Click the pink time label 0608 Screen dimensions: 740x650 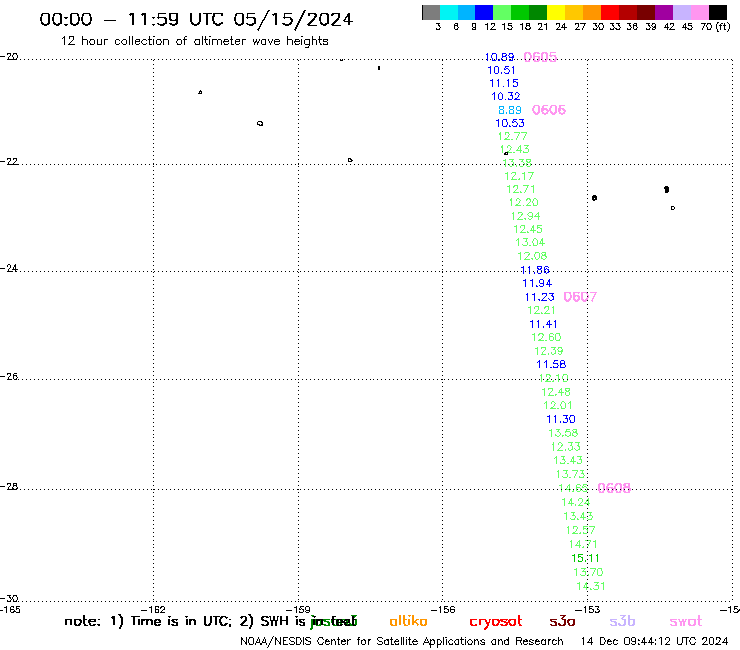[x=614, y=488]
